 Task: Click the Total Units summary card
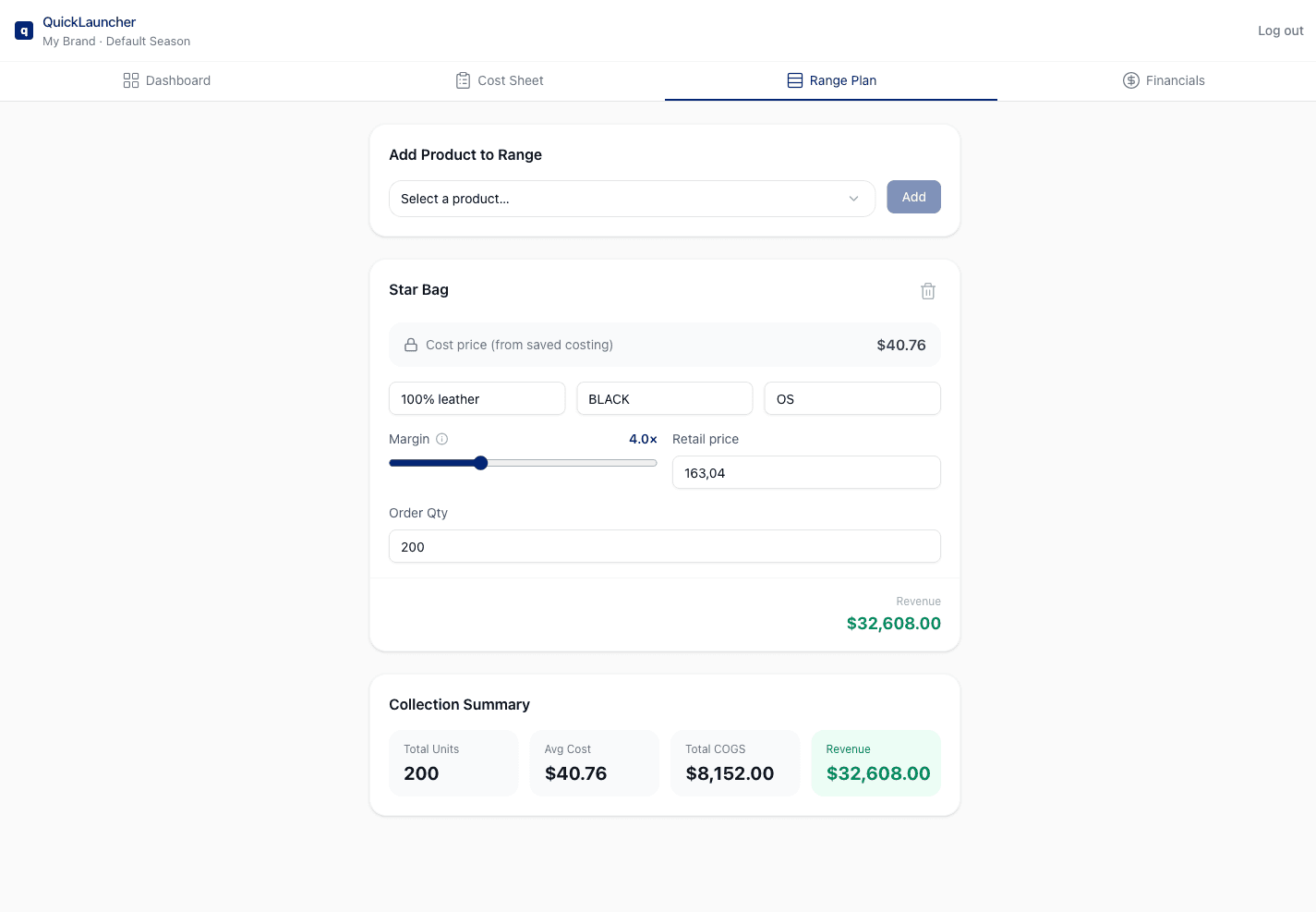point(453,763)
